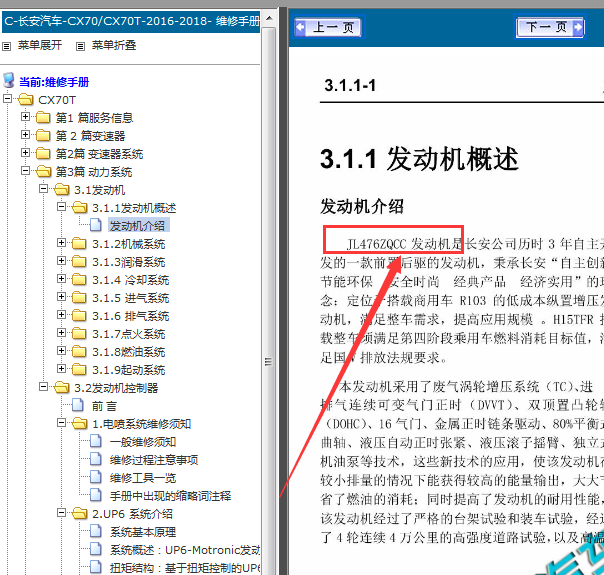The width and height of the screenshot is (604, 575).
Task: Go to next page with 下一页 button
Action: (x=550, y=27)
